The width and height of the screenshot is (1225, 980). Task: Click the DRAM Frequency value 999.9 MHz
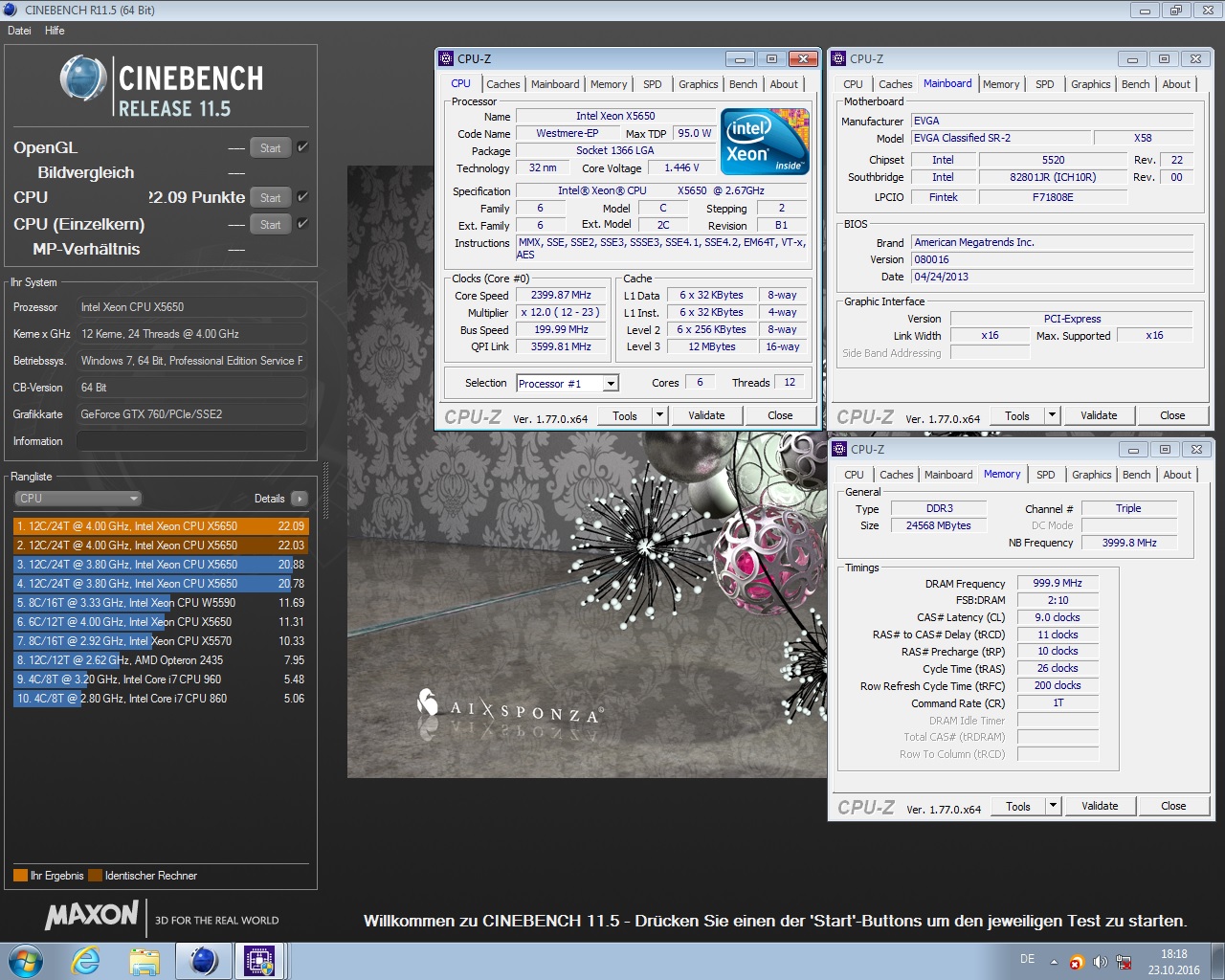pyautogui.click(x=1058, y=583)
